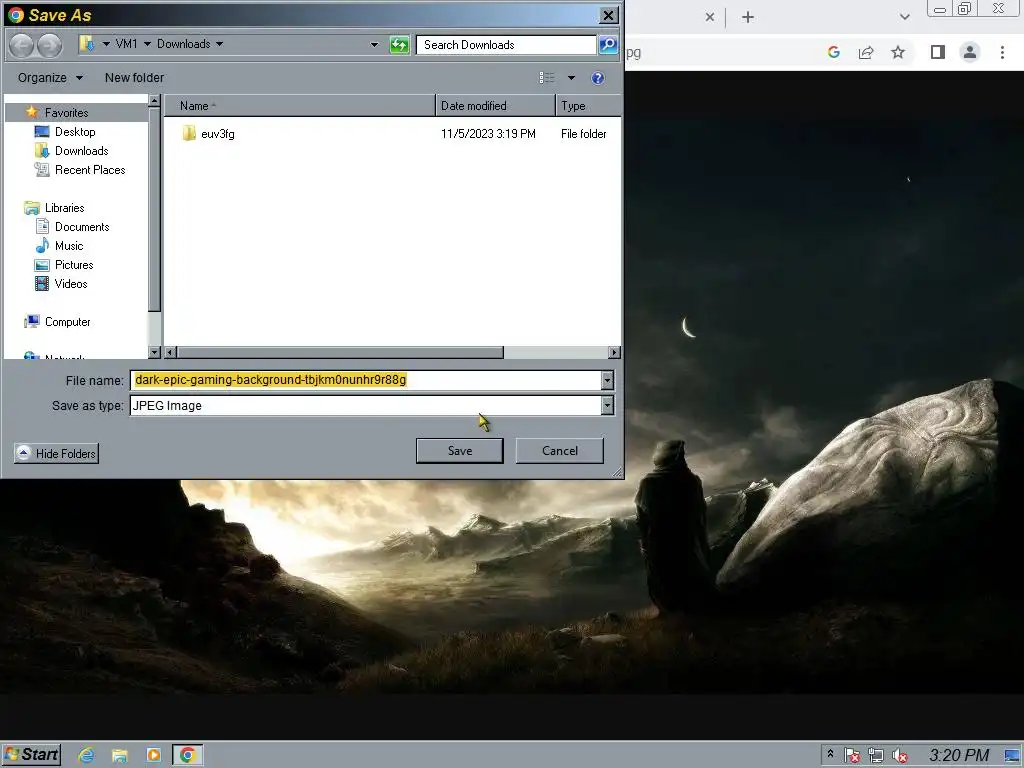Sort by Type column header
Image resolution: width=1024 pixels, height=768 pixels.
[x=588, y=106]
